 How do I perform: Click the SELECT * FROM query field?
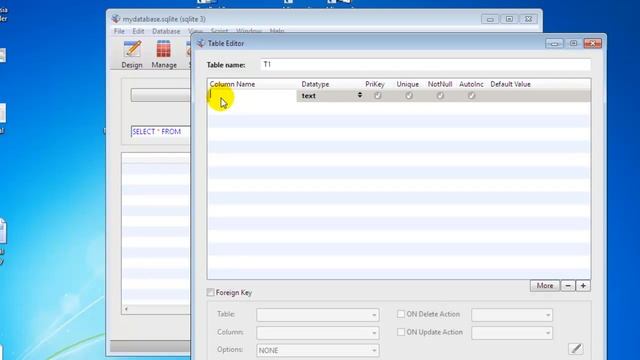(160, 131)
